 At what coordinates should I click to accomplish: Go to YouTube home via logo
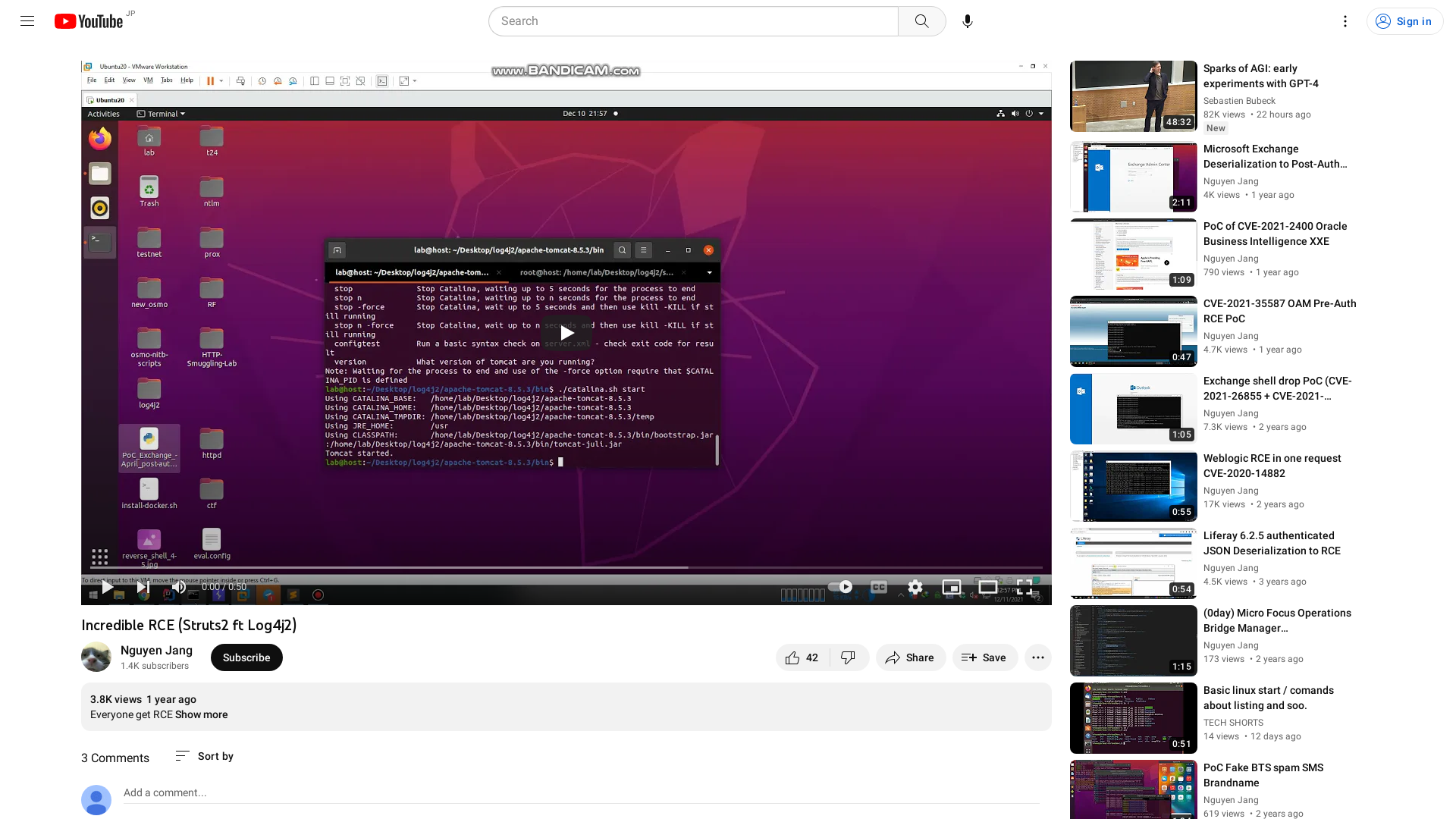(89, 21)
